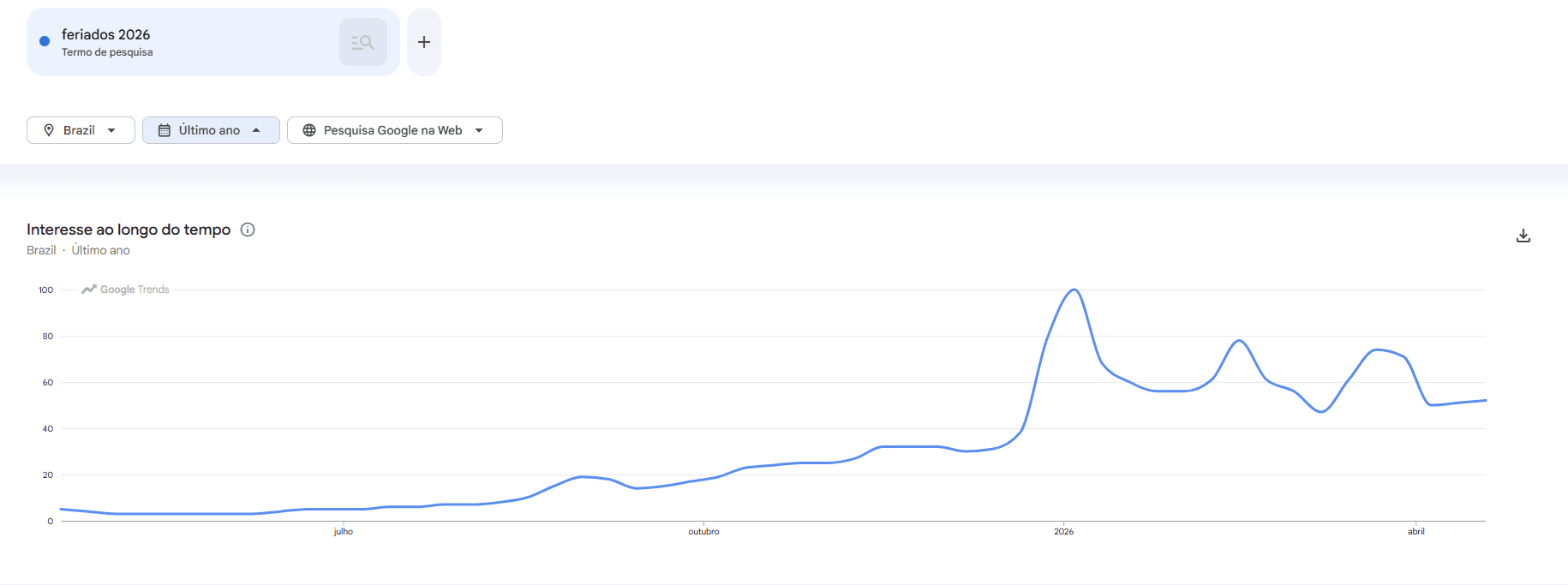The height and width of the screenshot is (585, 1568).
Task: Select the outubro marker on the time axis
Action: pyautogui.click(x=703, y=531)
